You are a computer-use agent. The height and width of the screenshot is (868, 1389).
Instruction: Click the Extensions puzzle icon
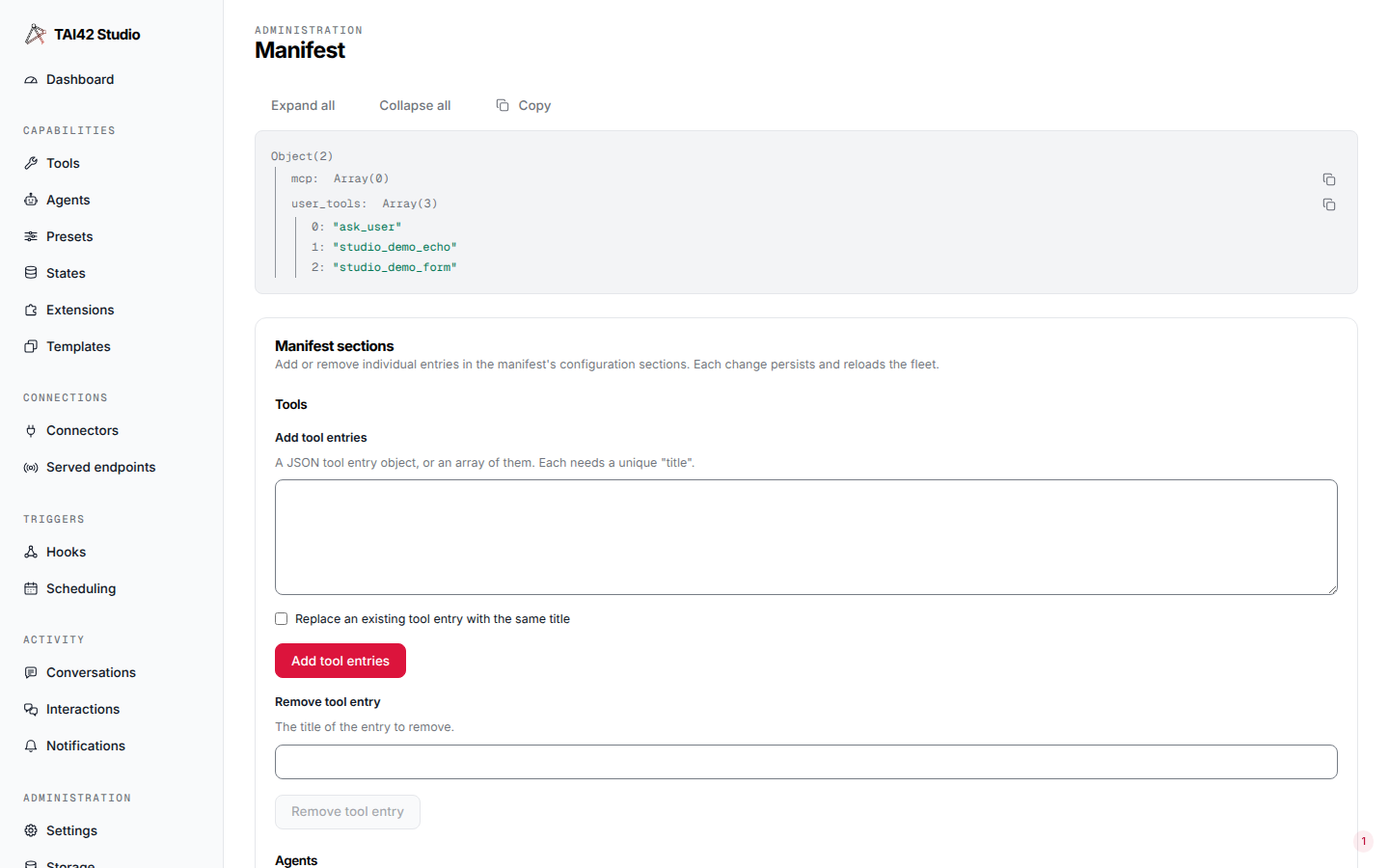[x=31, y=310]
